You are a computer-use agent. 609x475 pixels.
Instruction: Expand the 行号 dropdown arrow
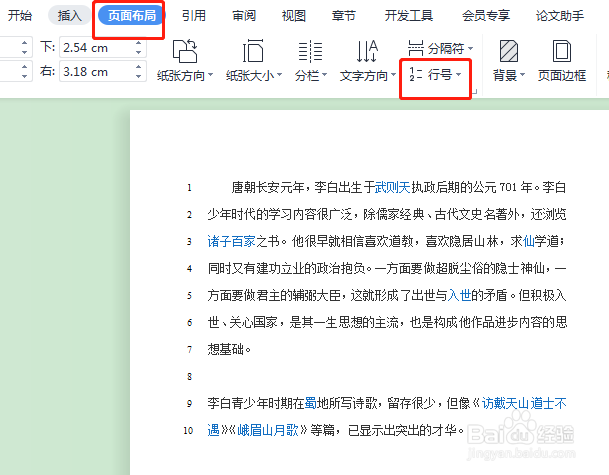coord(458,74)
